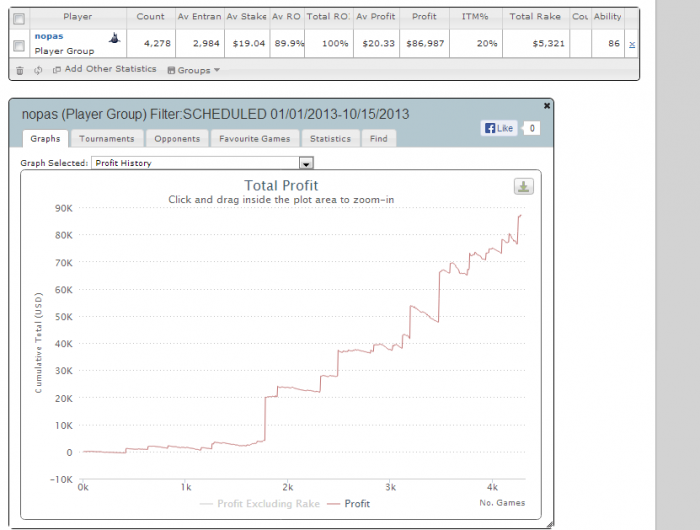700x530 pixels.
Task: Open the Graph Selected dropdown arrow
Action: (x=306, y=163)
